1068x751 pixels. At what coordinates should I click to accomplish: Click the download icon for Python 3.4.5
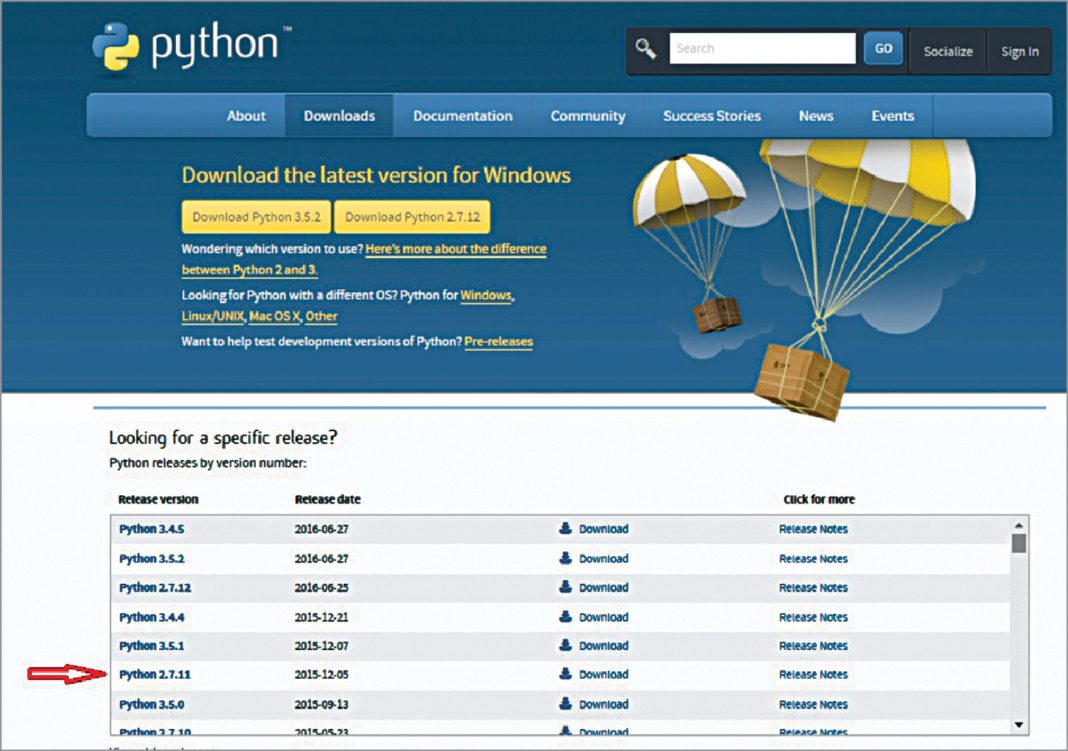click(566, 529)
